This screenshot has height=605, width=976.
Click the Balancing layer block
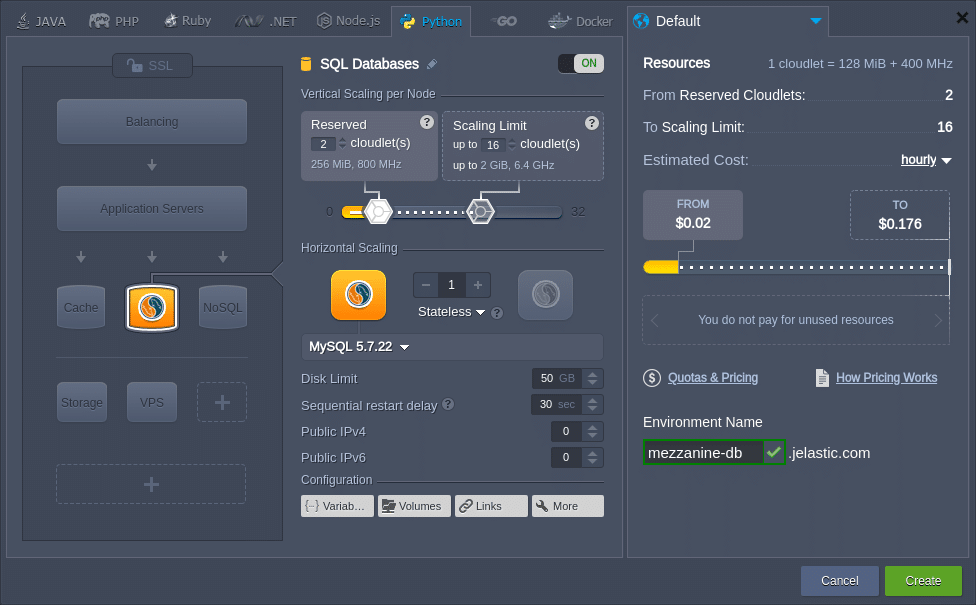(152, 122)
